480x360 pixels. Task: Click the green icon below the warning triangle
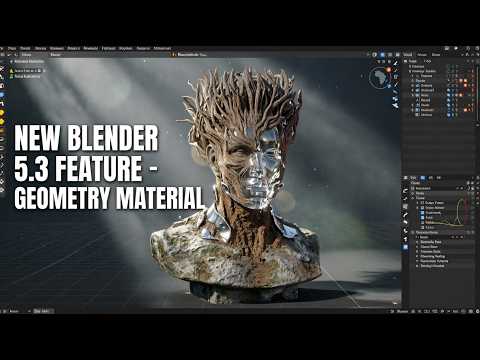tap(12, 76)
